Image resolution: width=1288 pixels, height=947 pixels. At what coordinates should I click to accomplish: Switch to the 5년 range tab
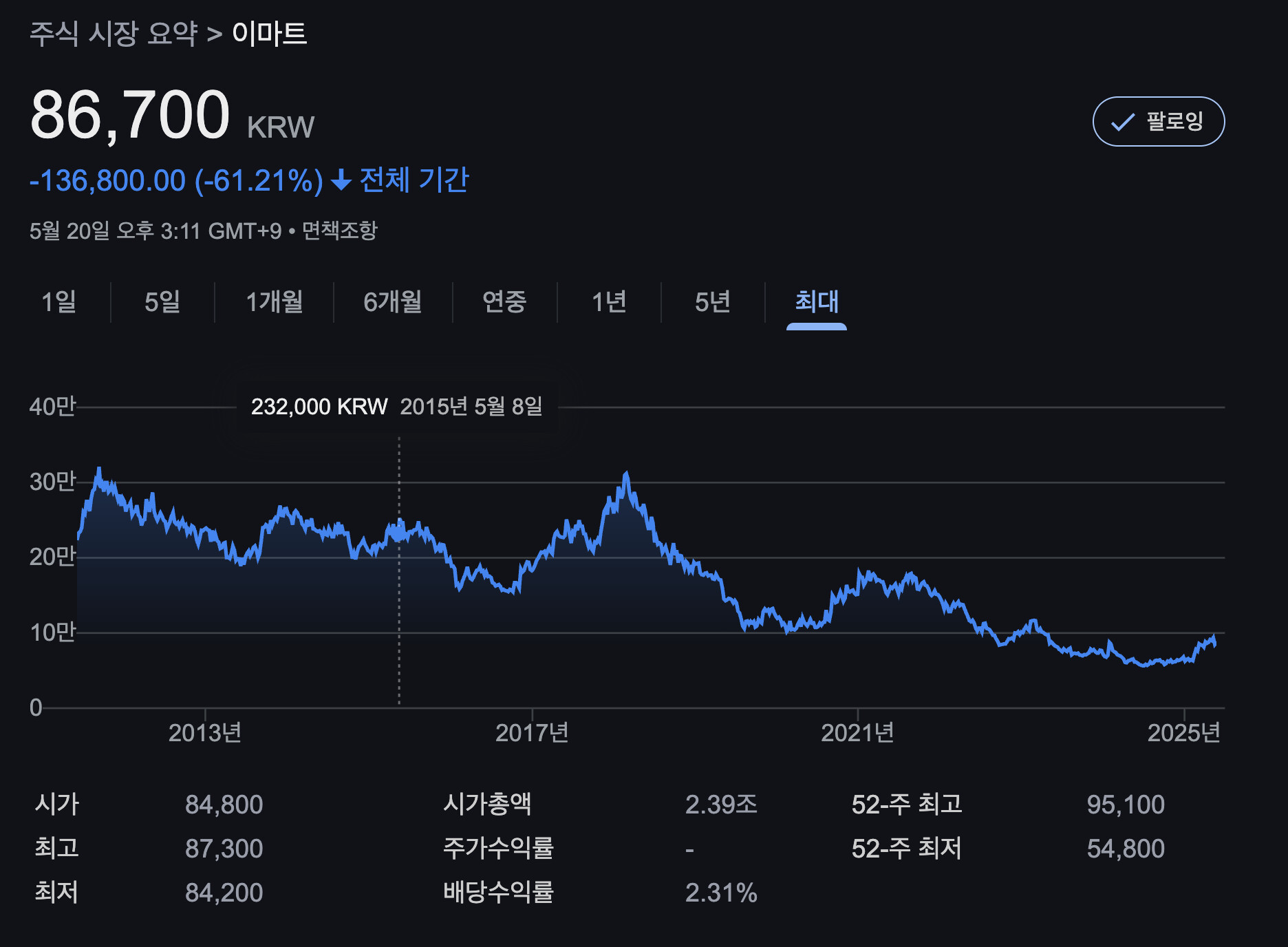point(712,301)
